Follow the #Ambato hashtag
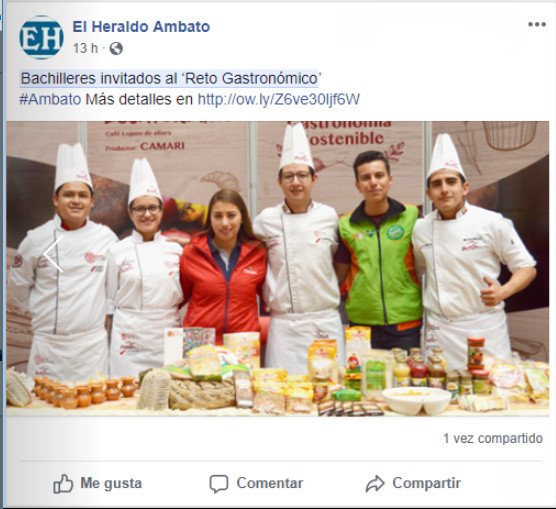Screen dimensions: 556x509 click(50, 99)
